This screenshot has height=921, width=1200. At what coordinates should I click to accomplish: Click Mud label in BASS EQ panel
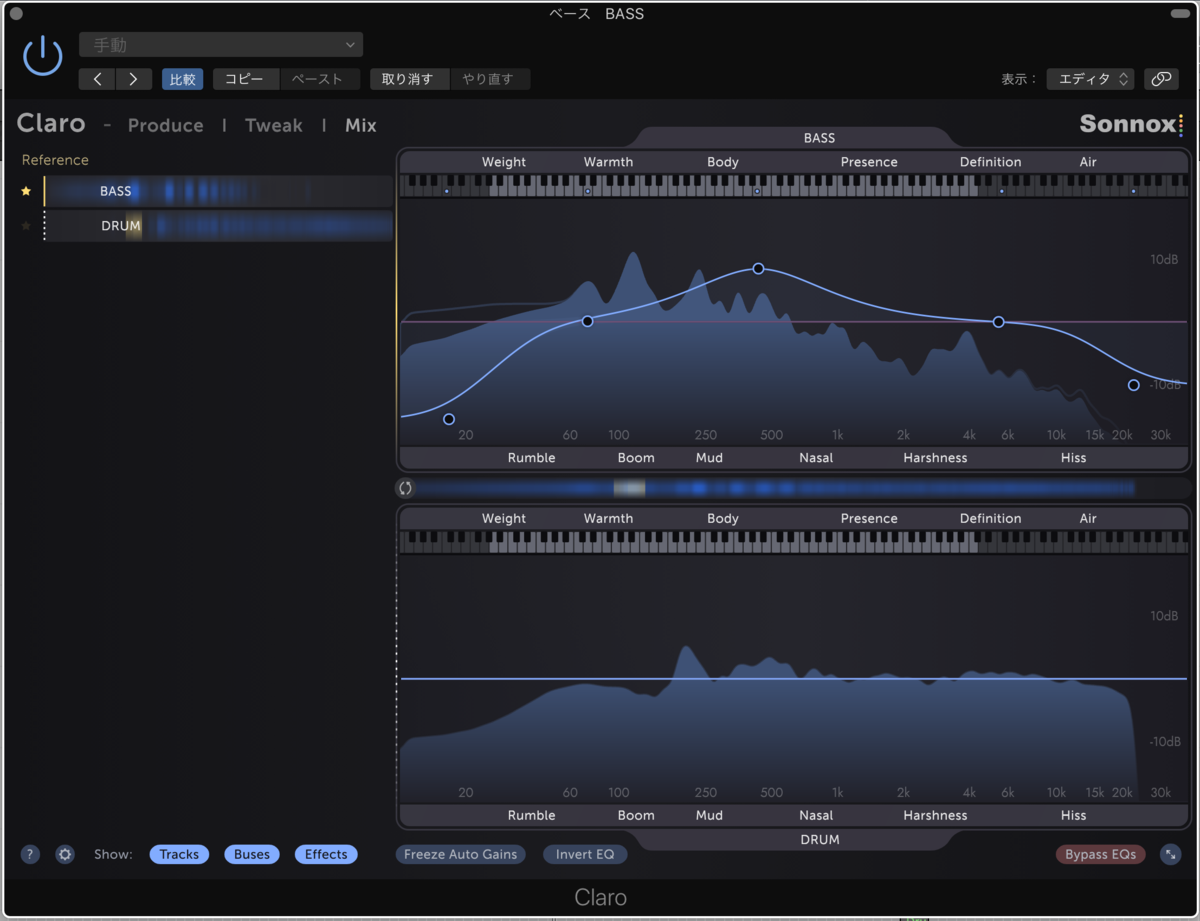pos(709,458)
